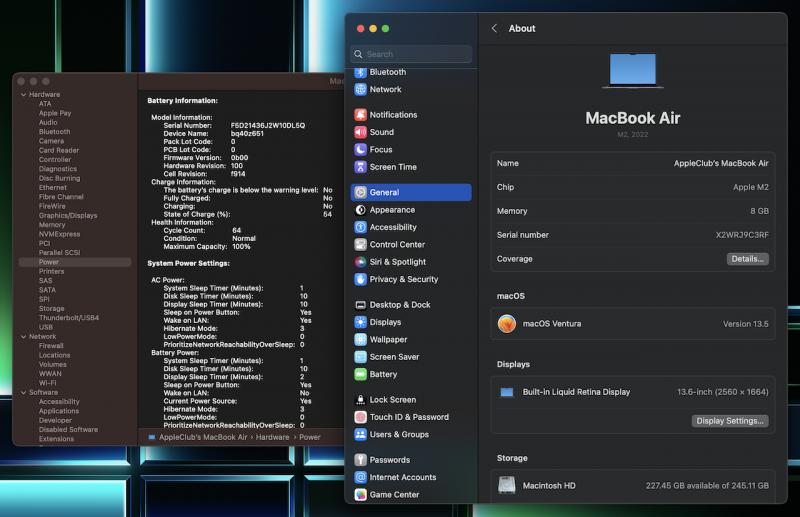
Task: Open Display Settings button
Action: coord(730,421)
